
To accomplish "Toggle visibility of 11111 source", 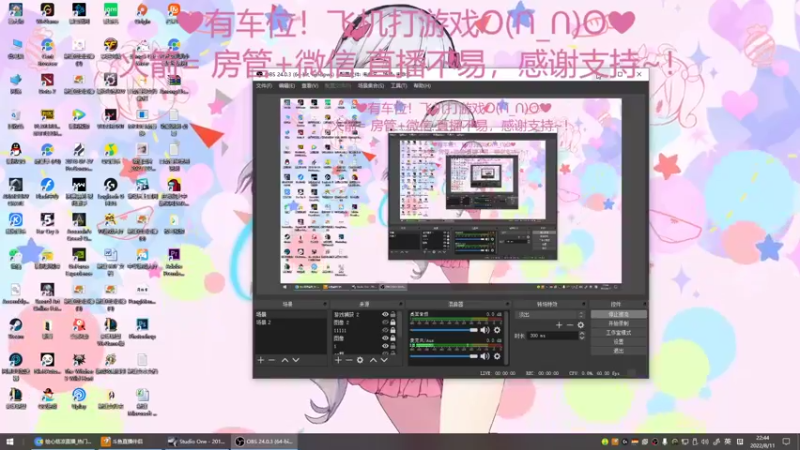I will click(x=385, y=330).
